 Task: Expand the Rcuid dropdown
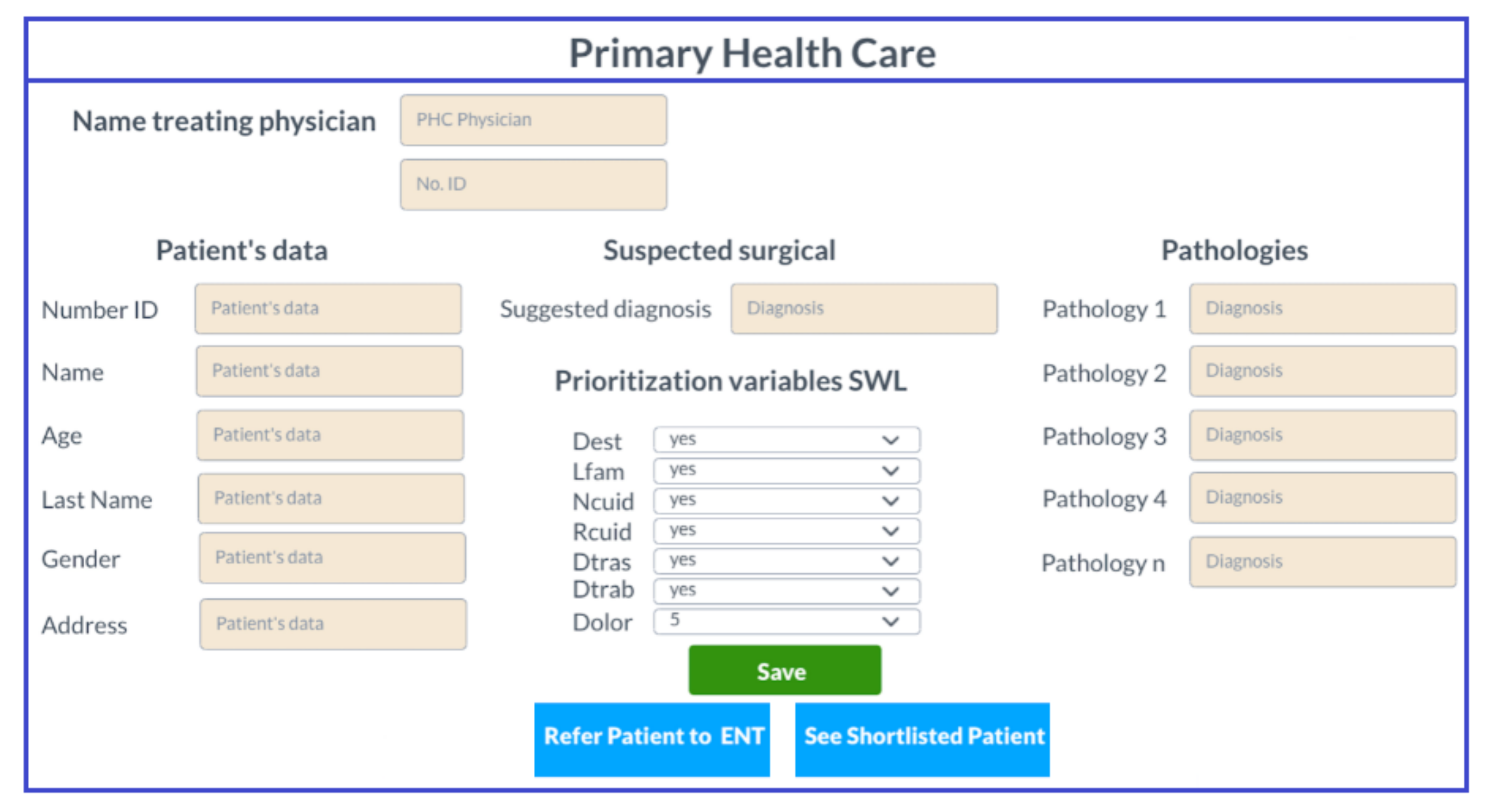click(786, 530)
